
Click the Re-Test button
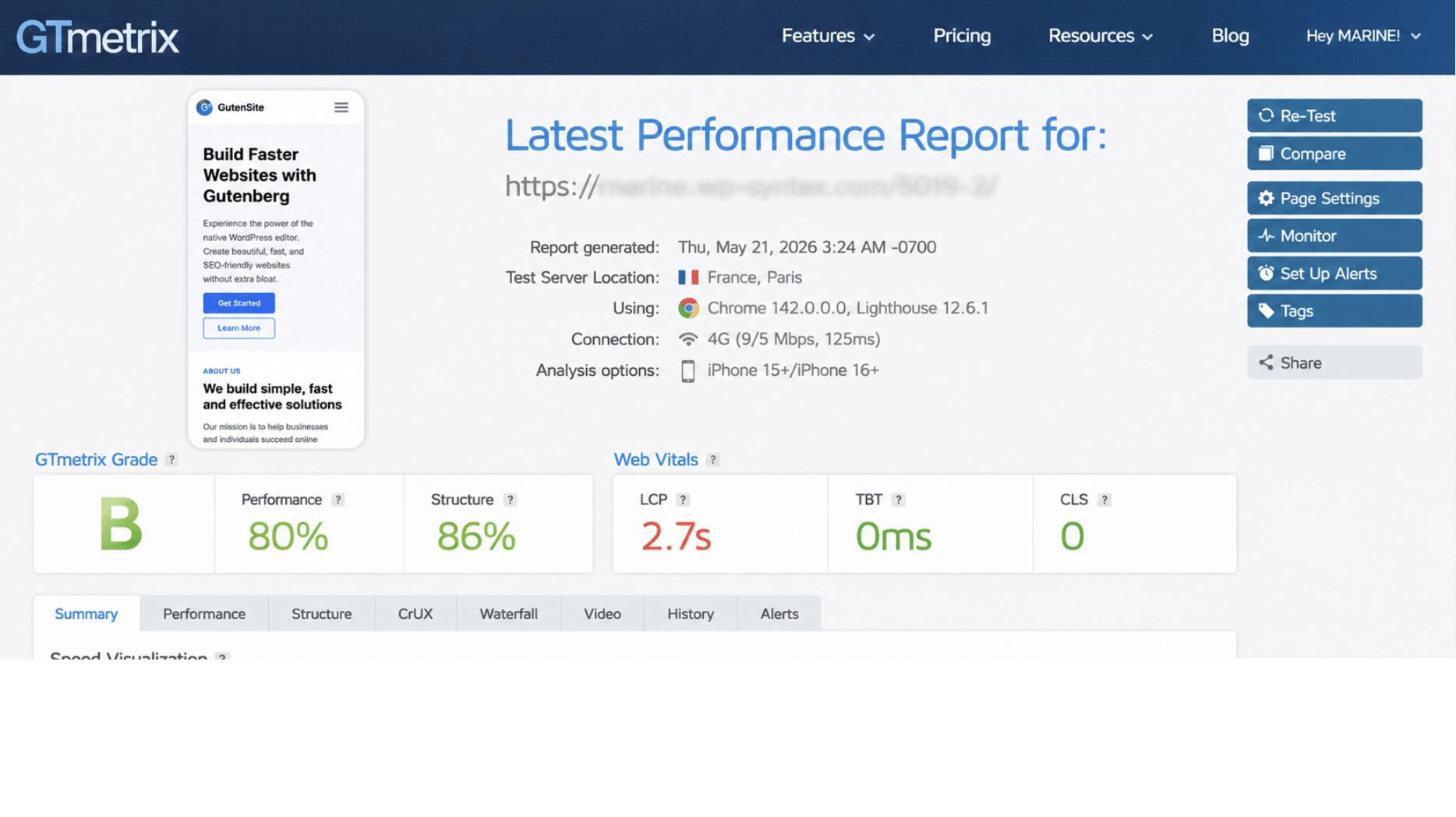(x=1334, y=115)
